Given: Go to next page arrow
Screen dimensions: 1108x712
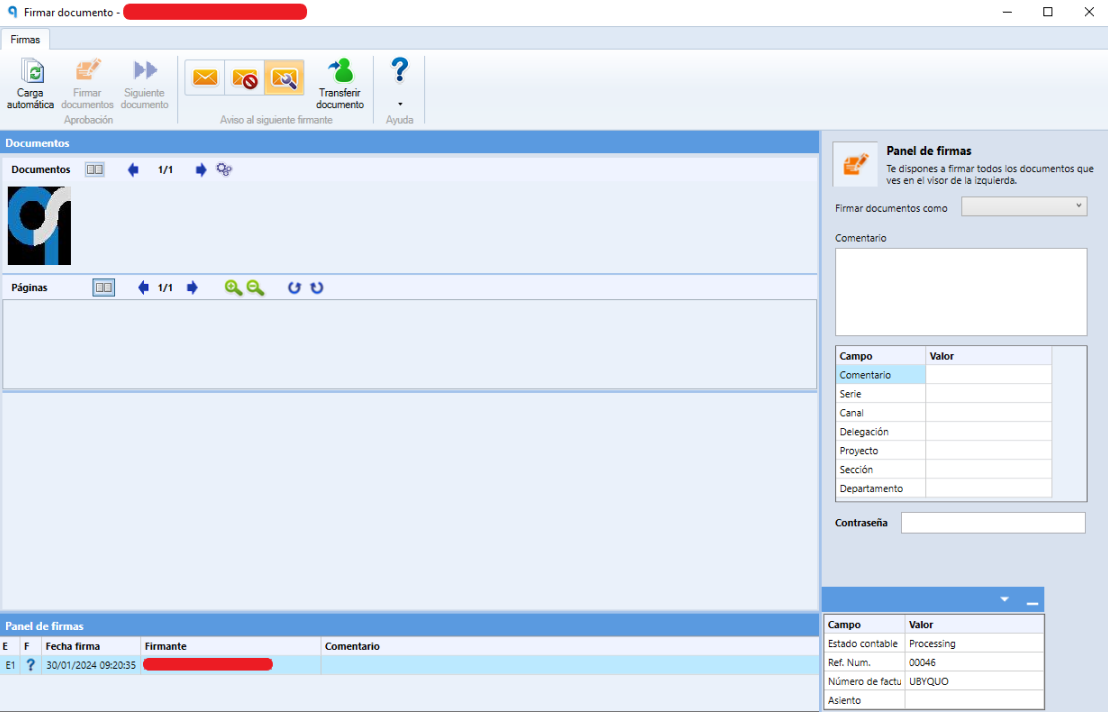Looking at the screenshot, I should (192, 287).
